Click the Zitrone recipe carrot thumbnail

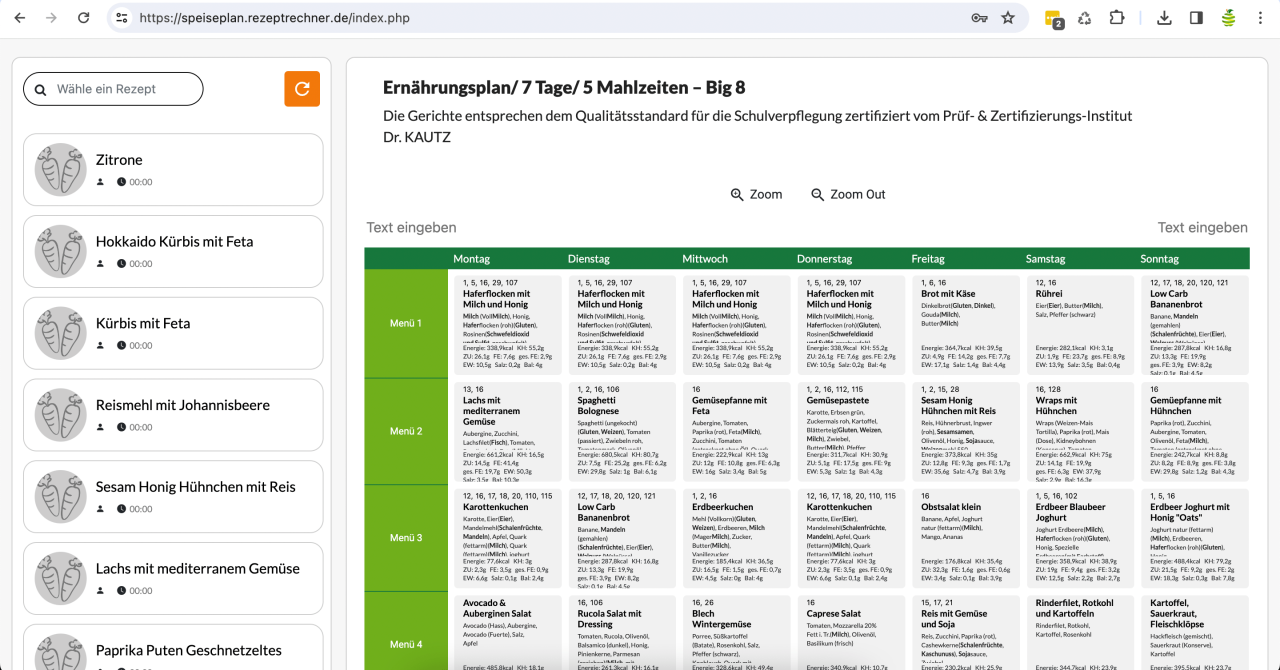click(x=61, y=170)
